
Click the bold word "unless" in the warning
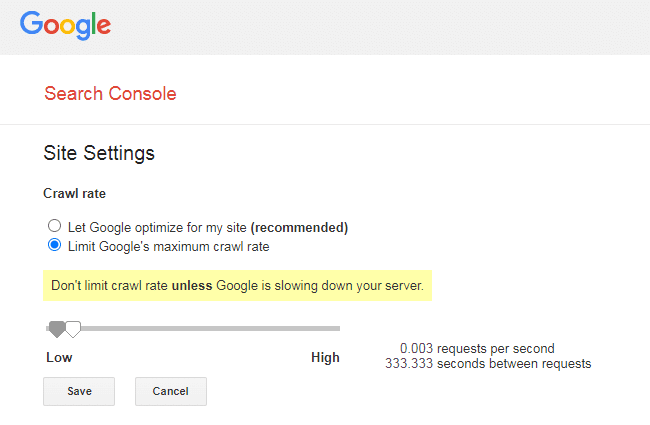click(x=191, y=286)
